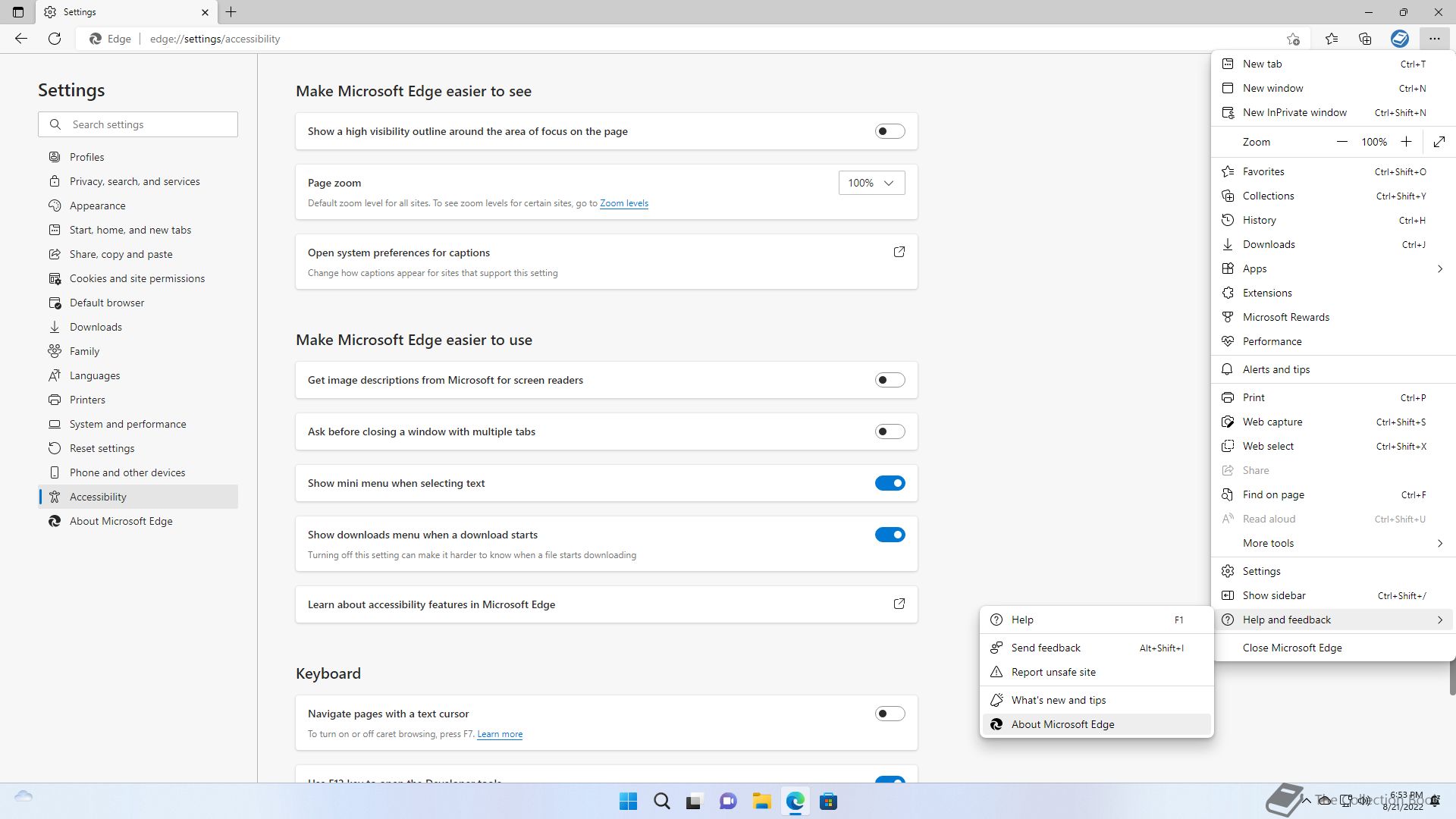Image resolution: width=1456 pixels, height=819 pixels.
Task: Go to Privacy, search, and services
Action: 138,181
